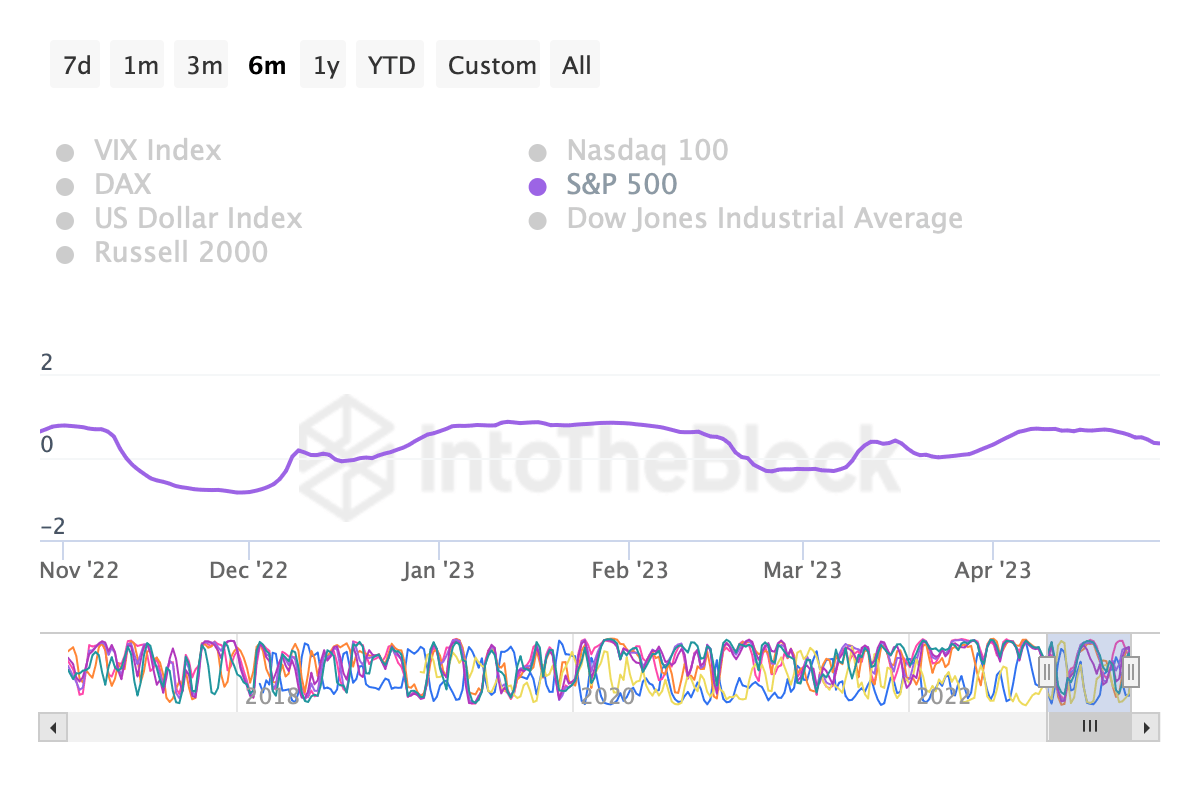
Task: Click the bullet icon beside Nasdaq 100
Action: 537,152
